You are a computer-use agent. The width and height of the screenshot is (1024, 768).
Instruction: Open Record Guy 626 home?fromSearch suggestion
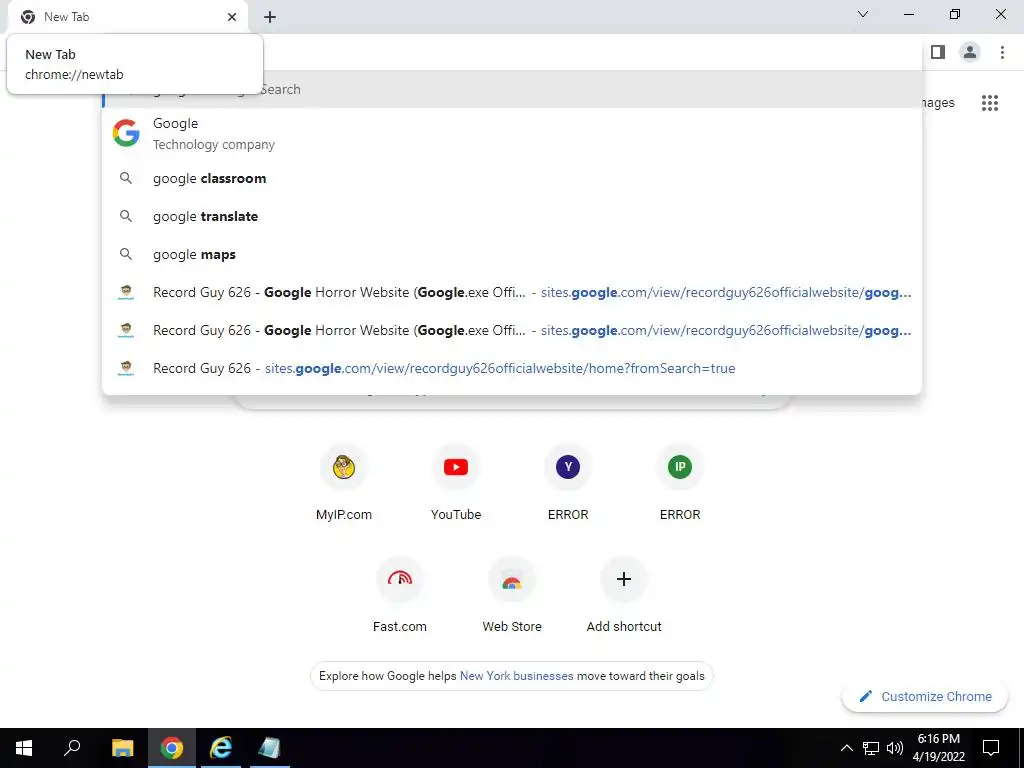[512, 368]
